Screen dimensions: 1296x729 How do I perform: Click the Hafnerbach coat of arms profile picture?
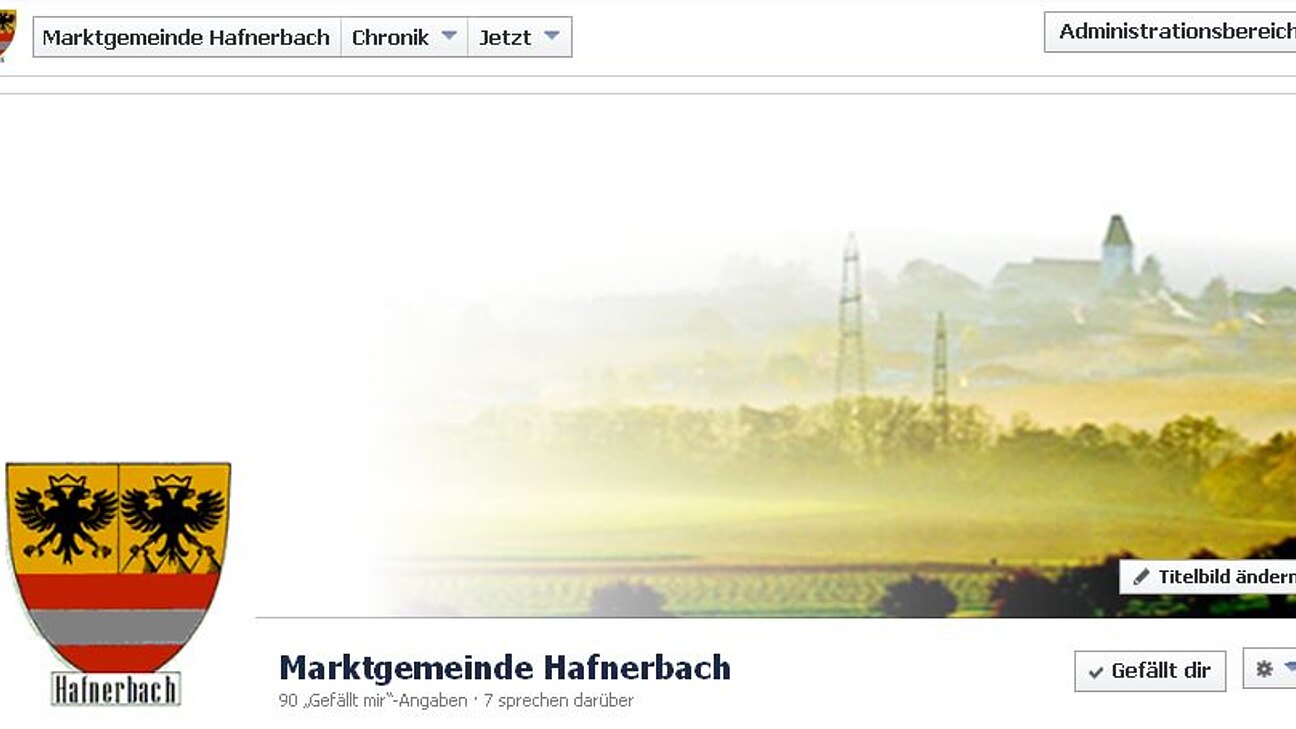pyautogui.click(x=118, y=584)
